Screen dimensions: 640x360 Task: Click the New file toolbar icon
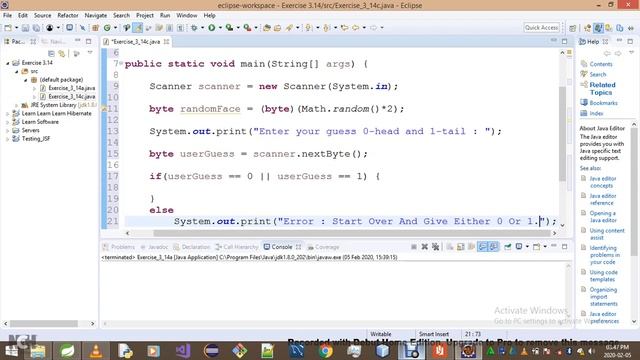tap(8, 28)
